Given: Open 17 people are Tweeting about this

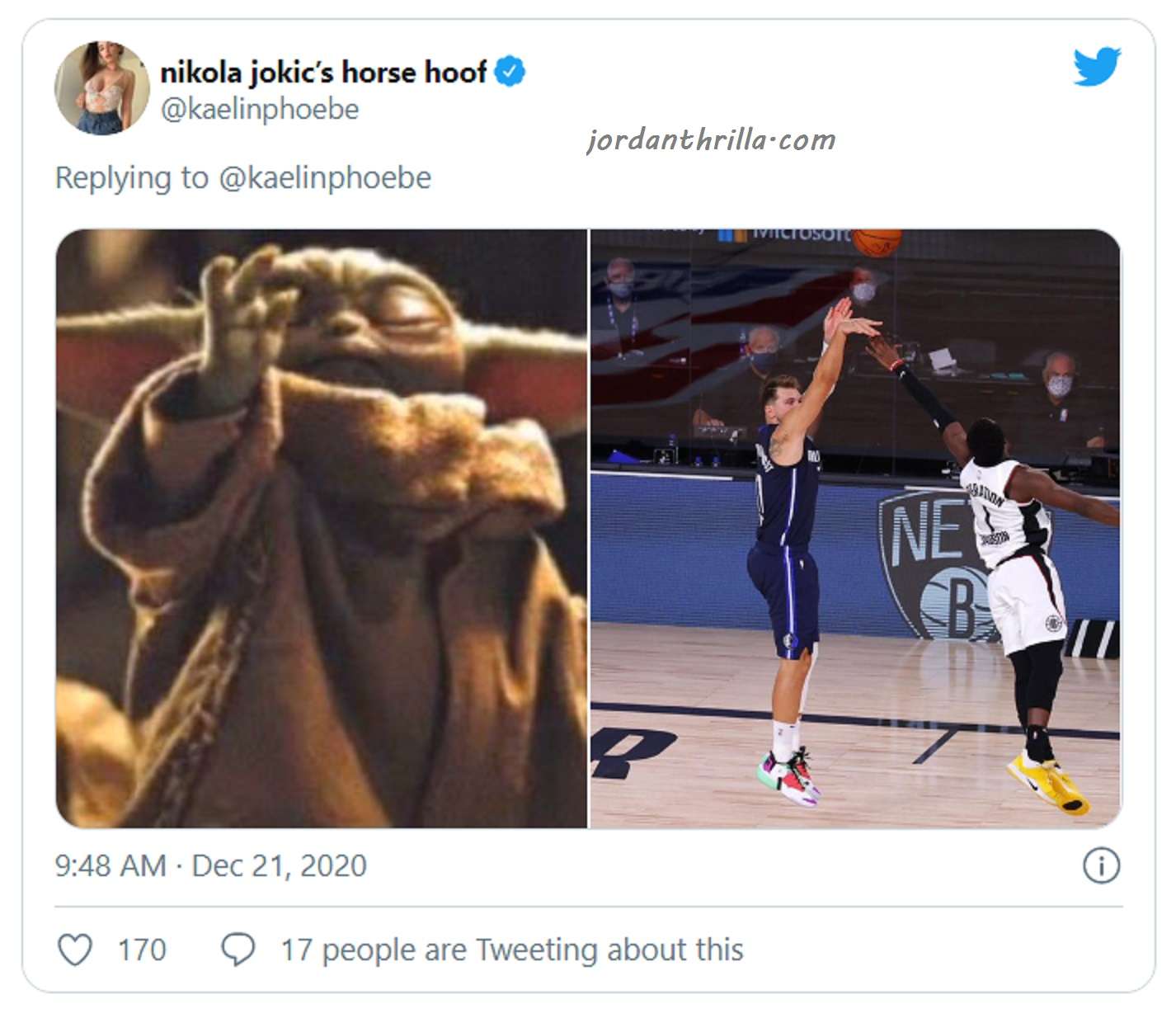Looking at the screenshot, I should click(512, 950).
